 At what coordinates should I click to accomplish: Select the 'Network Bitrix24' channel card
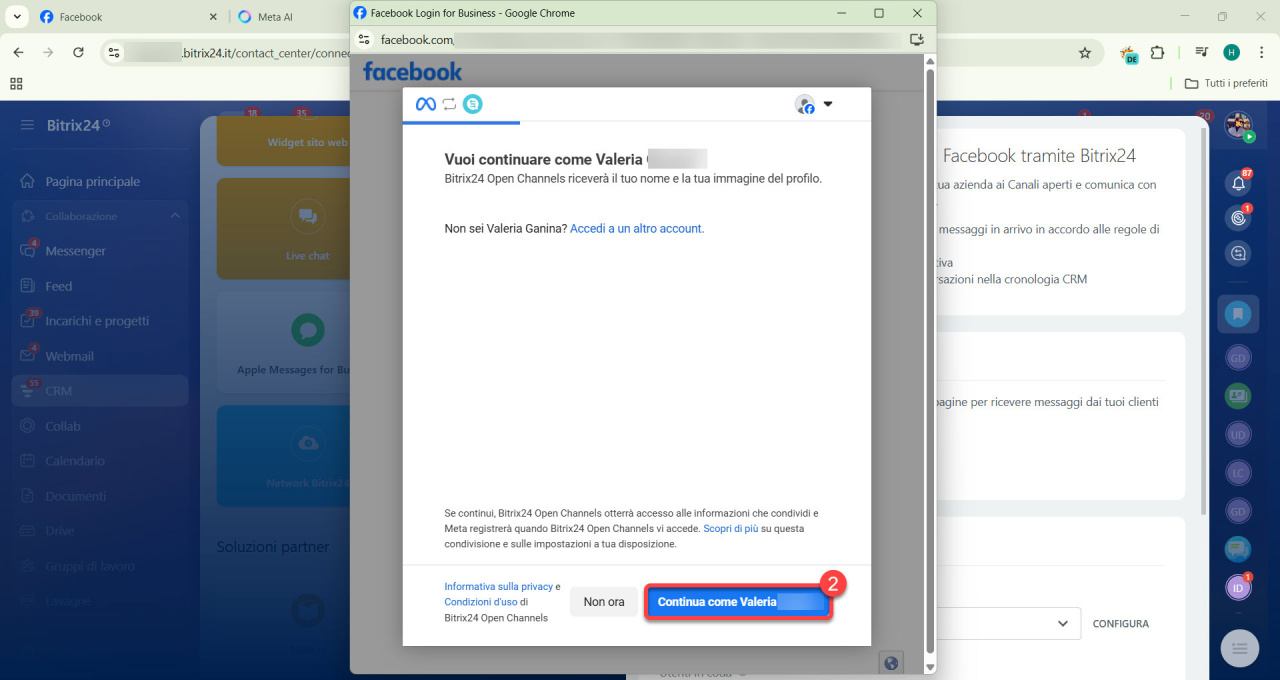click(x=283, y=455)
